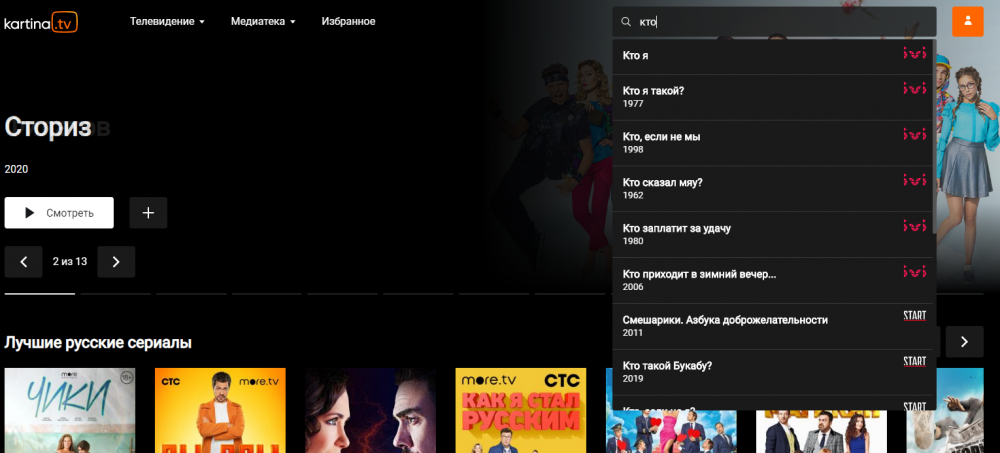Open the user profile icon
This screenshot has height=453, width=1000.
point(967,21)
